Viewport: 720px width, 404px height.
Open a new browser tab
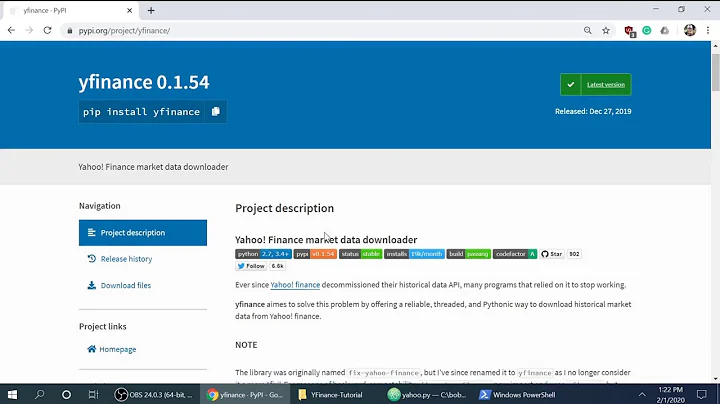151,10
